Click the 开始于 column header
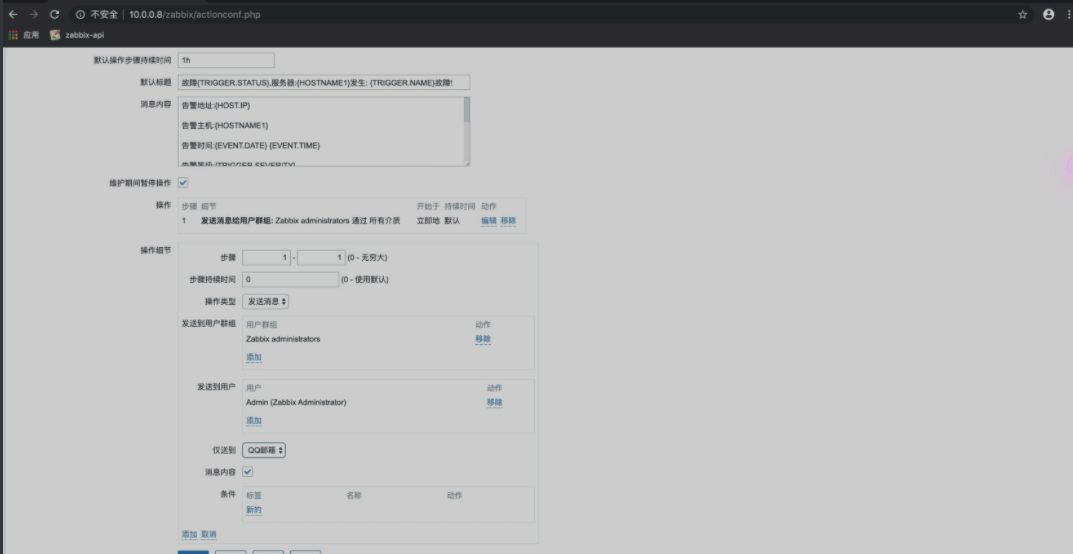Viewport: 1073px width, 554px height. 428,207
